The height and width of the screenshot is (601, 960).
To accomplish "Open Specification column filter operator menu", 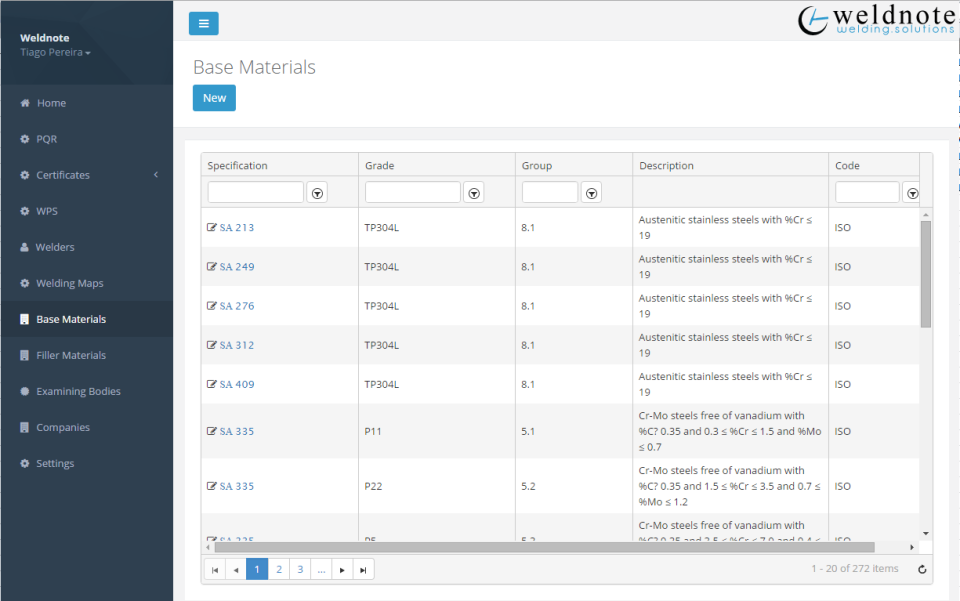I will tap(317, 193).
